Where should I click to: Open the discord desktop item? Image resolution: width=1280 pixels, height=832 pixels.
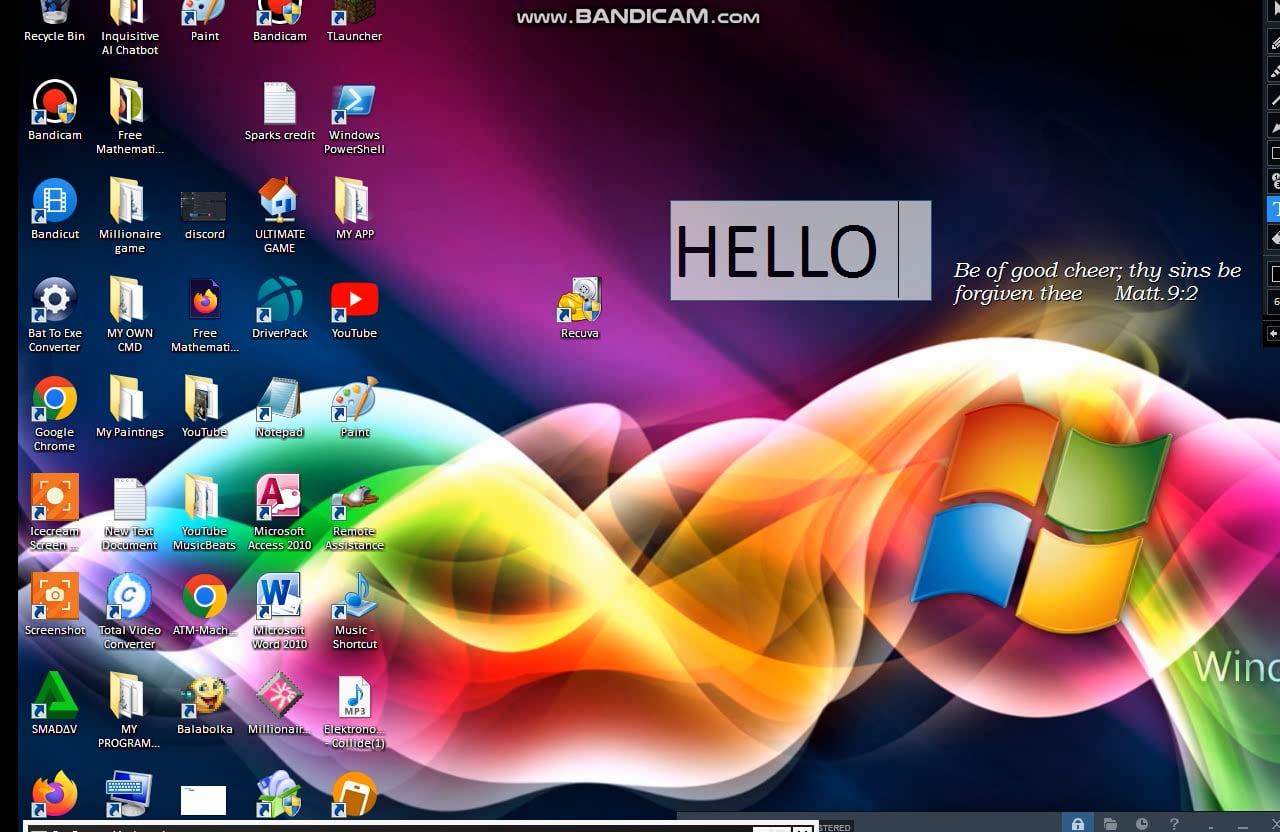tap(204, 216)
